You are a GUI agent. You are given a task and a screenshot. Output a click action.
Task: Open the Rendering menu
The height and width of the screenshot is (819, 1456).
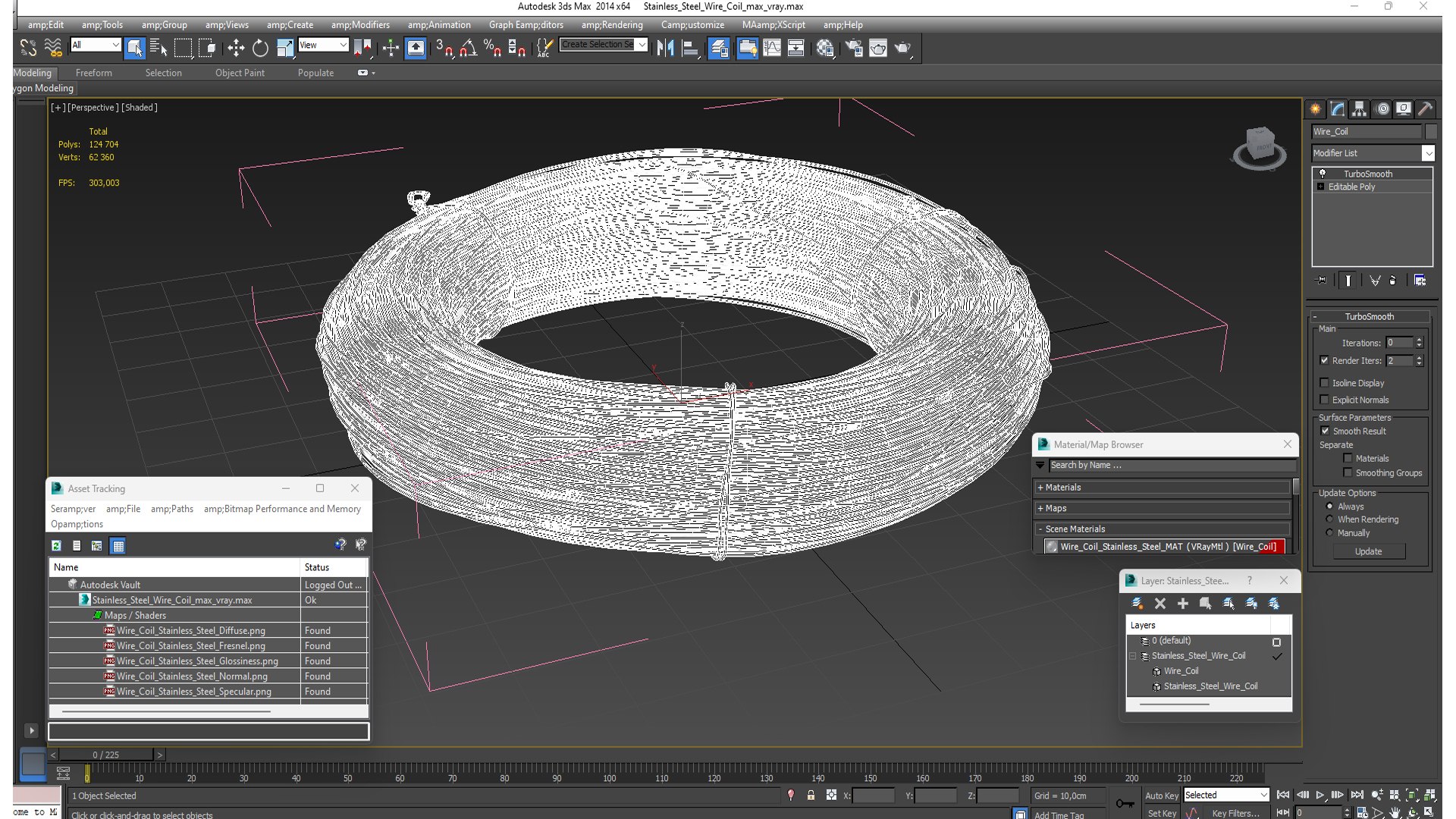tap(611, 24)
